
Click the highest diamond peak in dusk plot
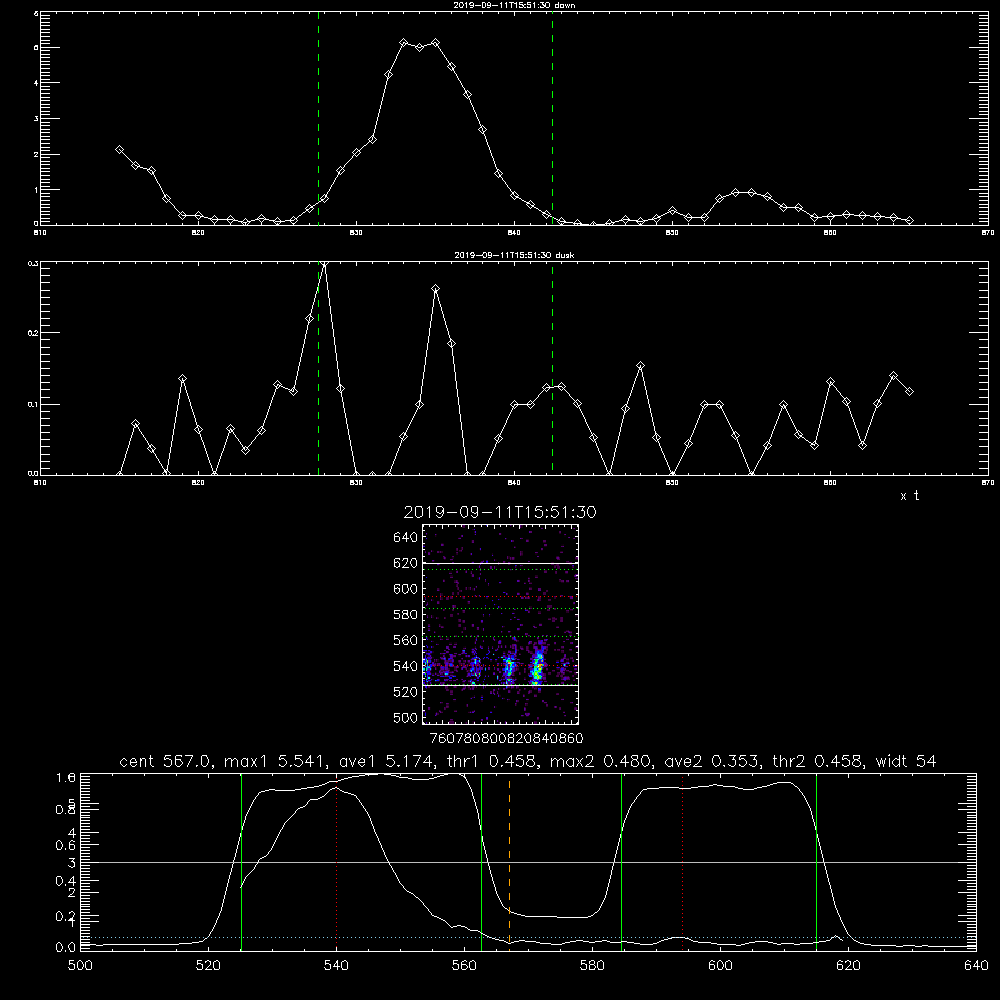325,263
